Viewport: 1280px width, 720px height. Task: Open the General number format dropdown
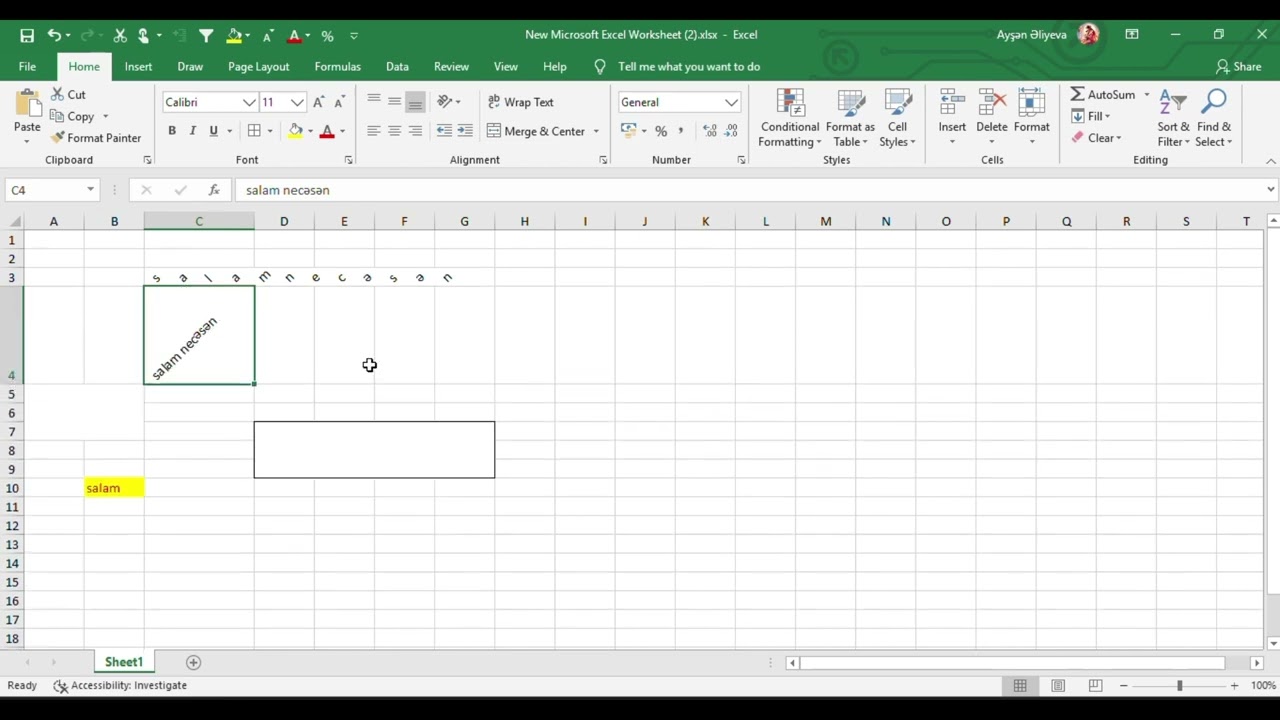[x=731, y=102]
